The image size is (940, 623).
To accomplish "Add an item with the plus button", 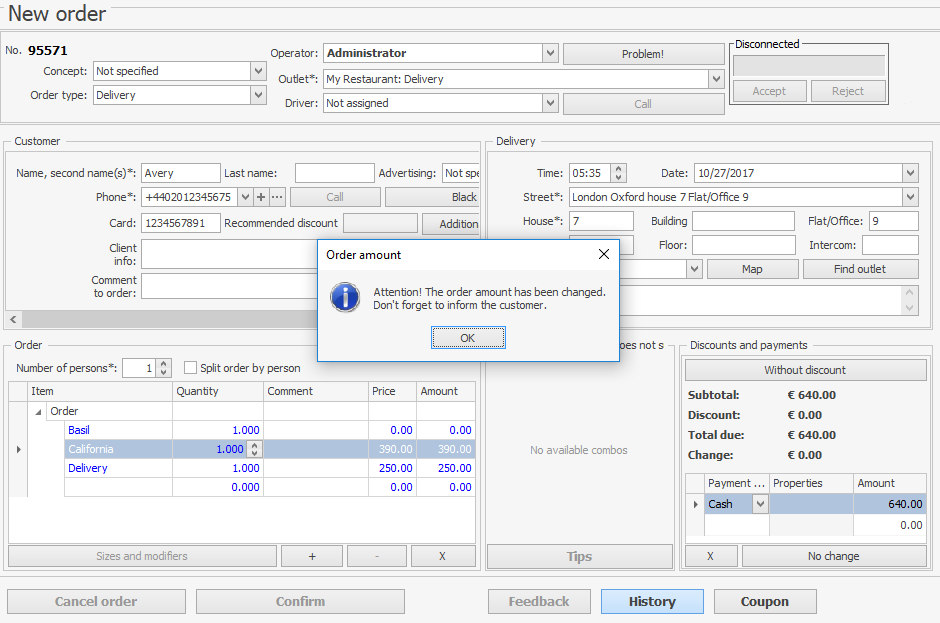I will point(312,556).
